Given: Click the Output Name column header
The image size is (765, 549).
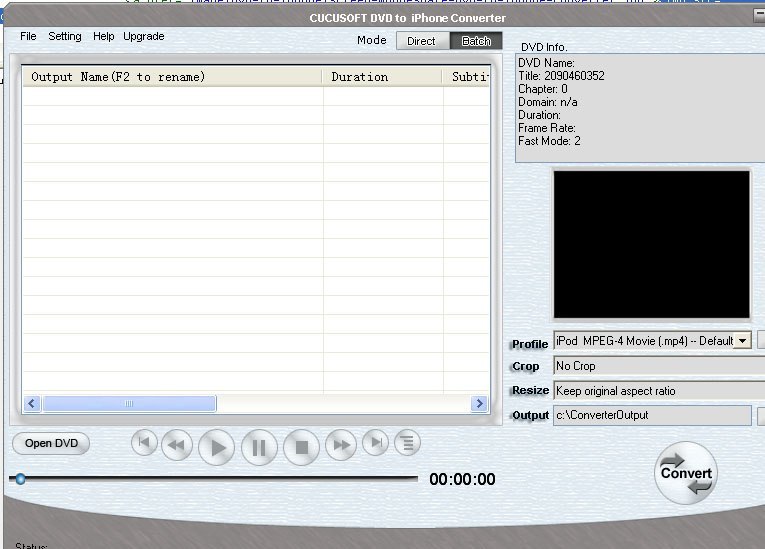Looking at the screenshot, I should pyautogui.click(x=172, y=77).
